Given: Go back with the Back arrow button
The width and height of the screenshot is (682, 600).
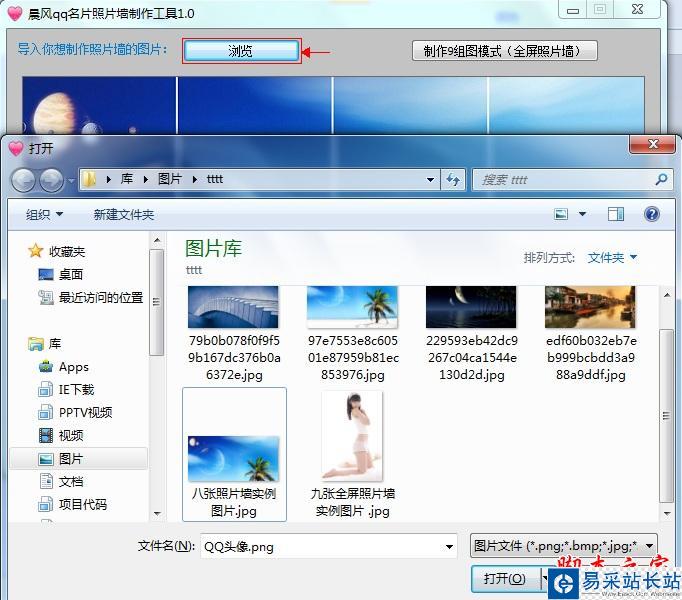Looking at the screenshot, I should coord(23,180).
